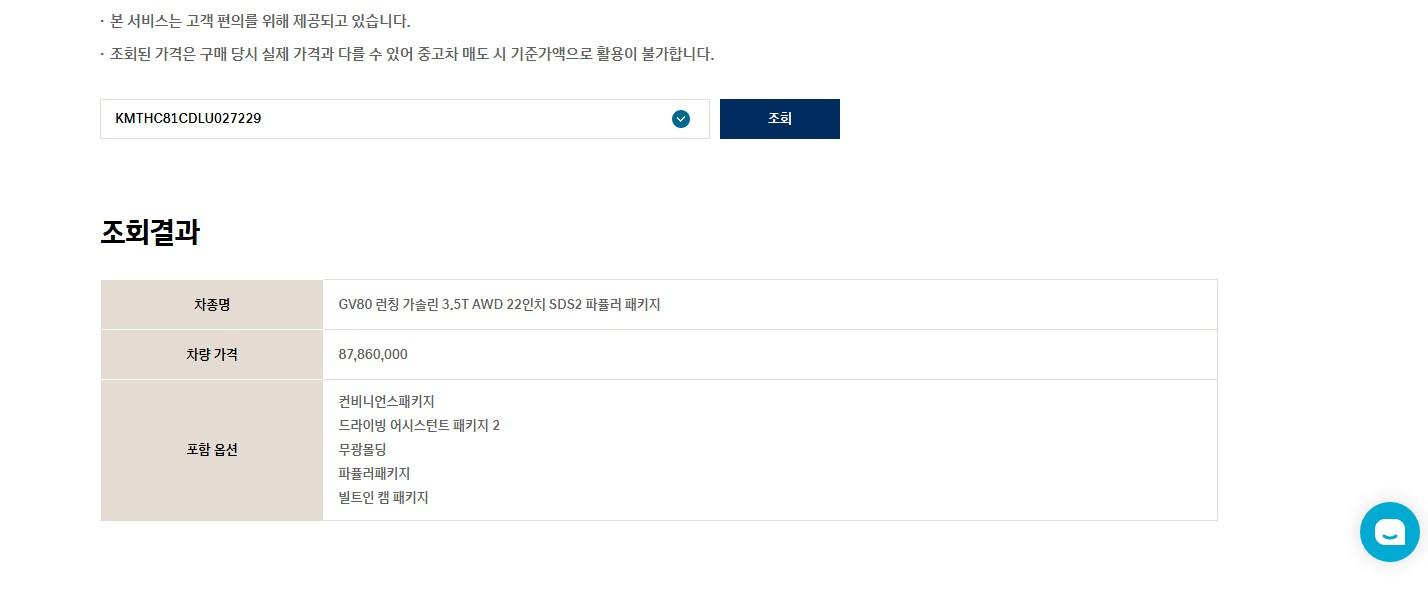Select the 빌트인 캠 패키지 option entry

tap(383, 498)
